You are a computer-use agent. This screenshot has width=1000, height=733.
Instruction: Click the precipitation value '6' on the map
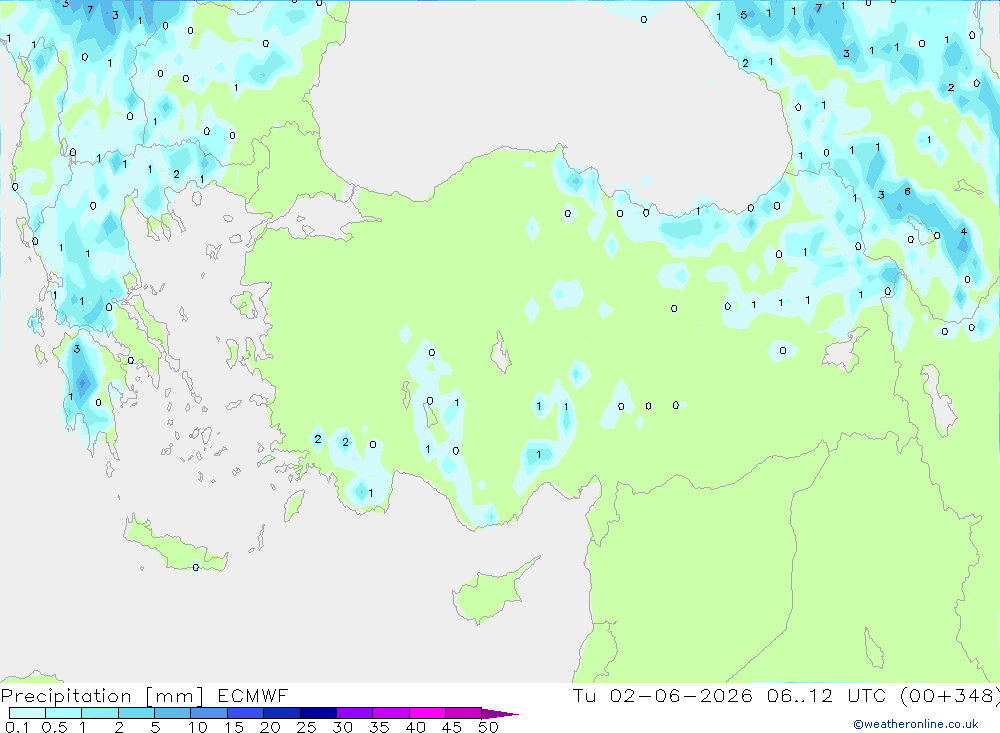coord(907,191)
